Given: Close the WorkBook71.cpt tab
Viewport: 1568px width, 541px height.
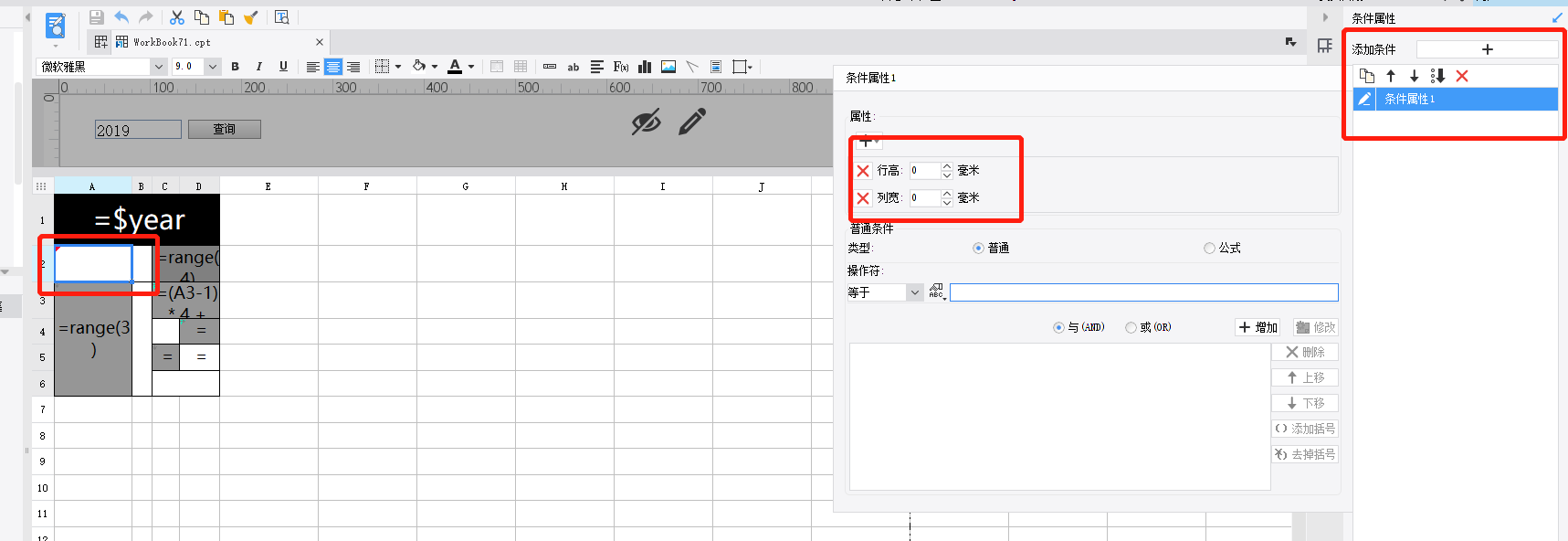Looking at the screenshot, I should [320, 42].
